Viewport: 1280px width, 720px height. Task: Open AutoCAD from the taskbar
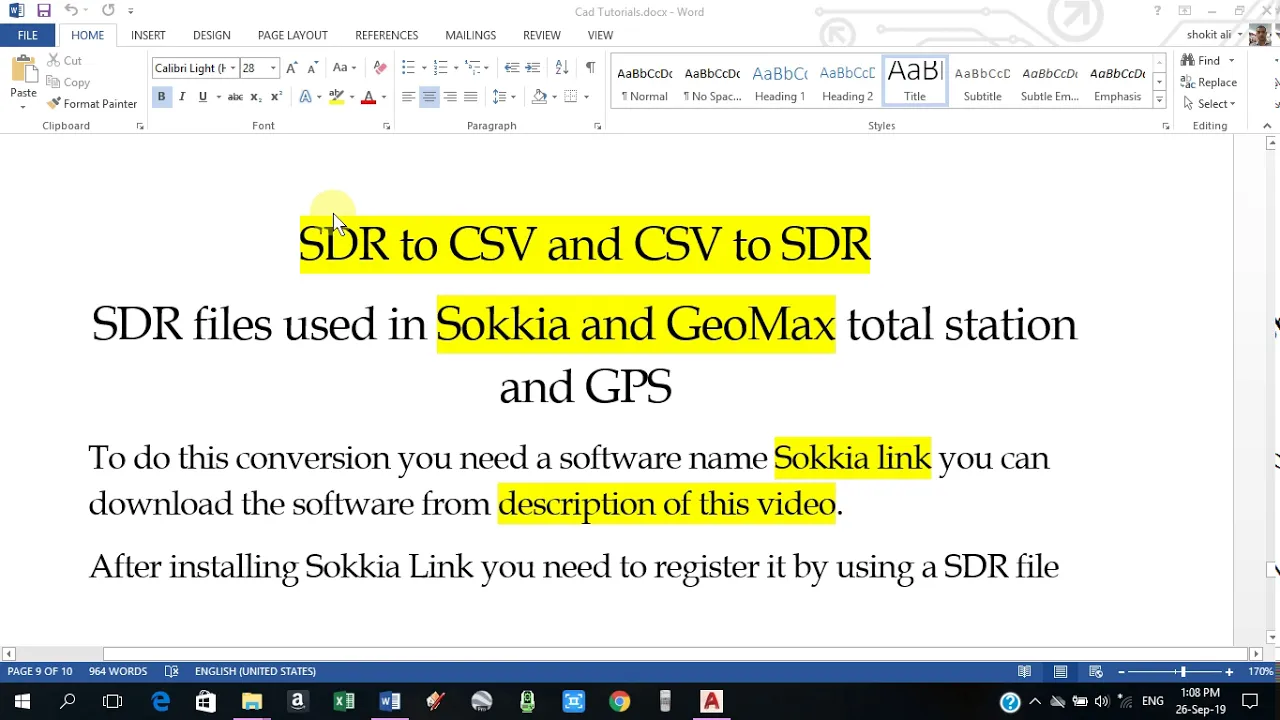pos(711,702)
